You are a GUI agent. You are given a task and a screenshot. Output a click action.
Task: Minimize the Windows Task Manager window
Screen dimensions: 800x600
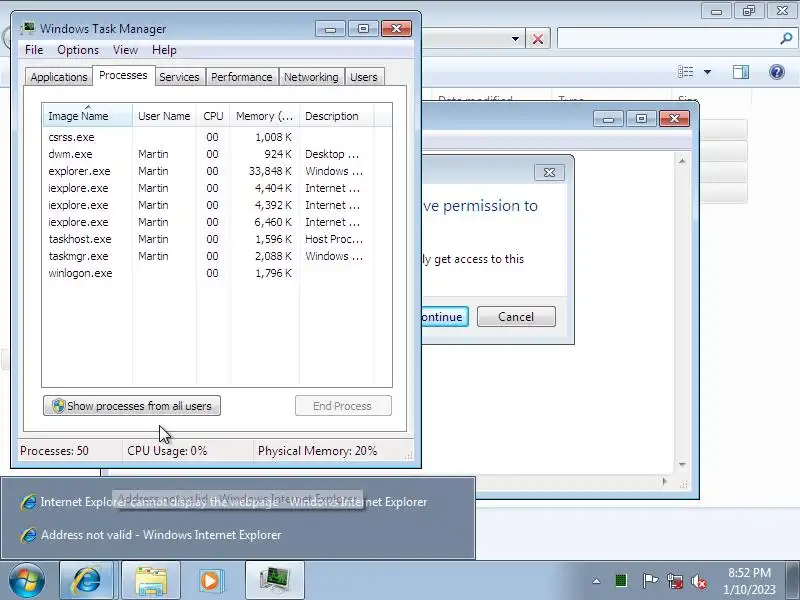coord(331,29)
